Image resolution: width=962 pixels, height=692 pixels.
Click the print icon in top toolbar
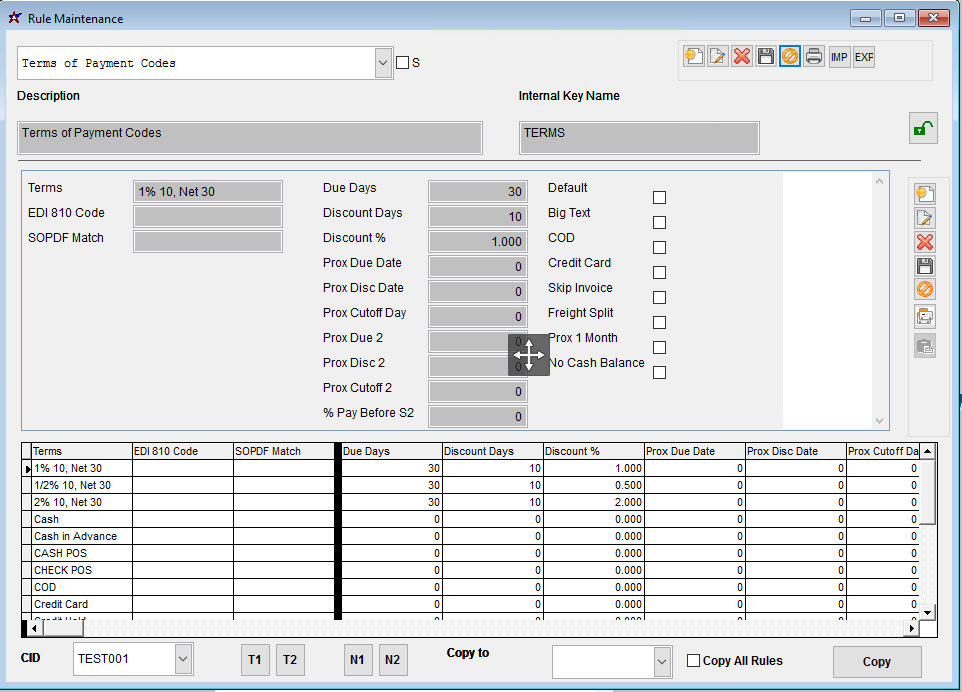(x=814, y=57)
